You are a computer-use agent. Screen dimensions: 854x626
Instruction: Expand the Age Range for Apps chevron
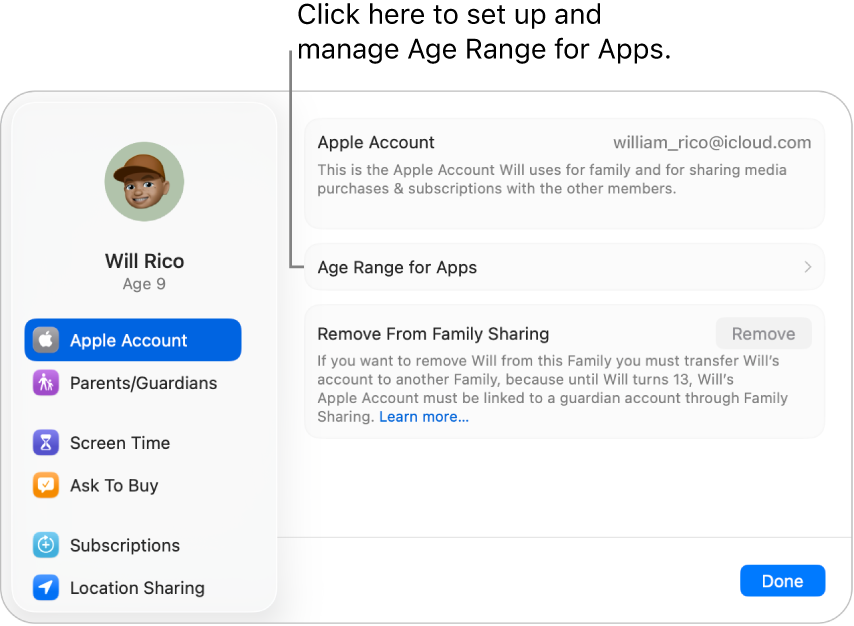tap(808, 267)
